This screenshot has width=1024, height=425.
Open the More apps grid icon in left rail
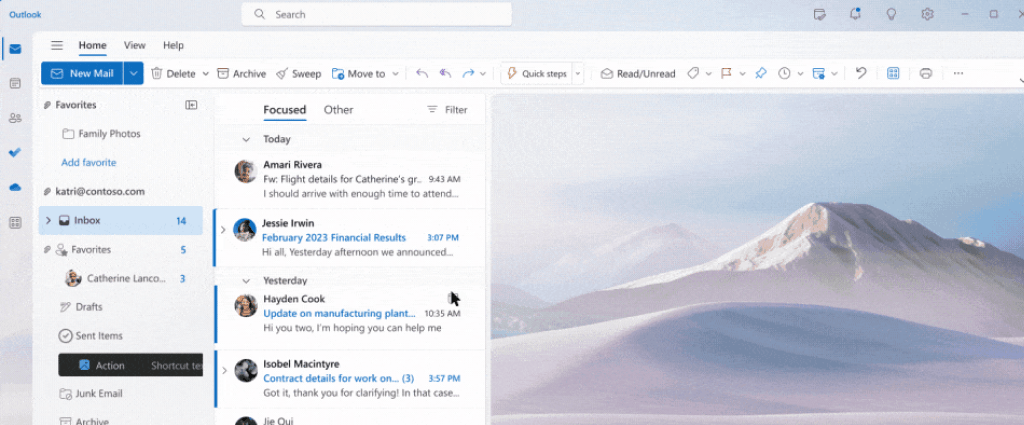click(15, 223)
